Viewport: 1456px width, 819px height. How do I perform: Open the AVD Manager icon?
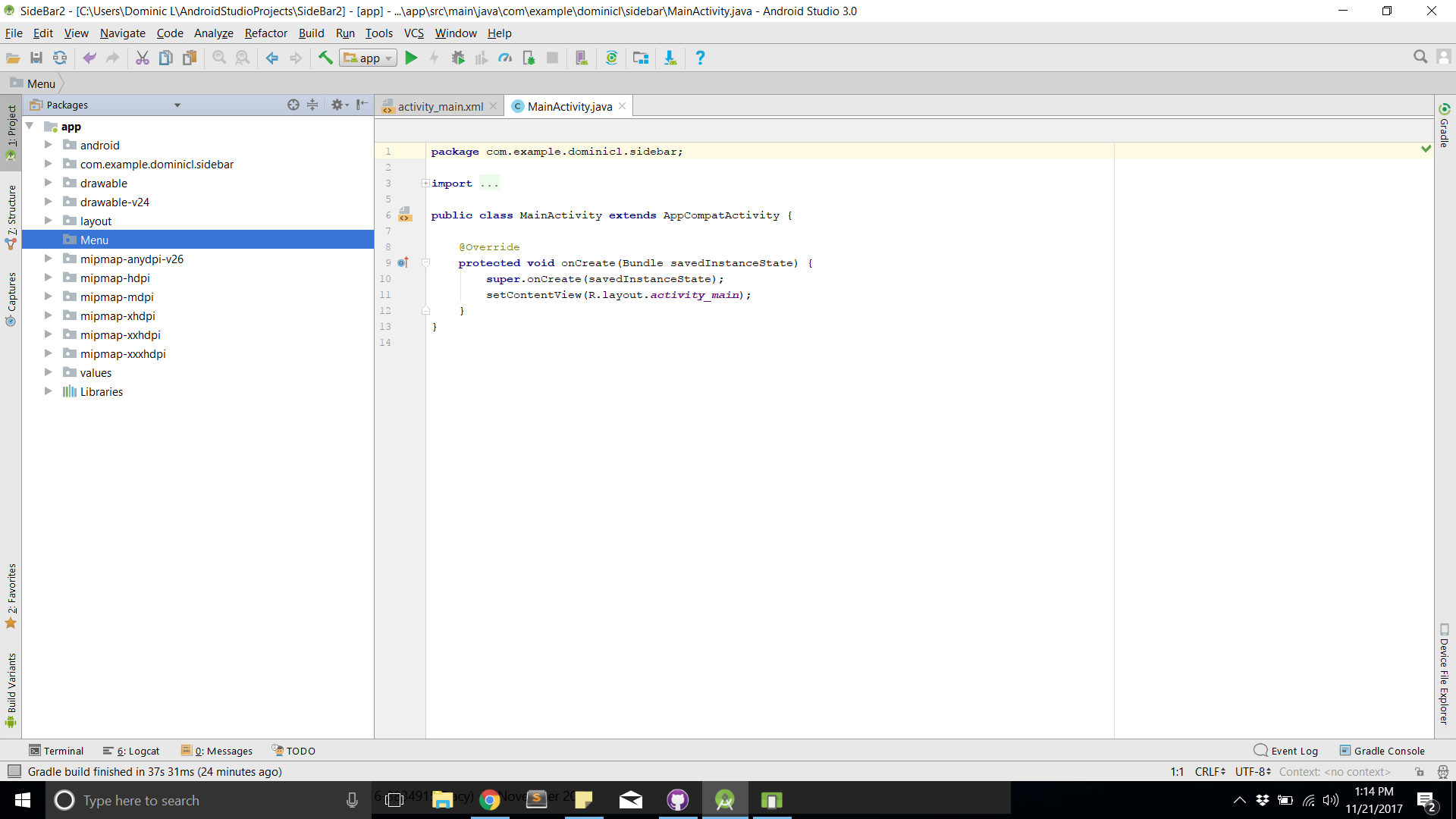582,58
